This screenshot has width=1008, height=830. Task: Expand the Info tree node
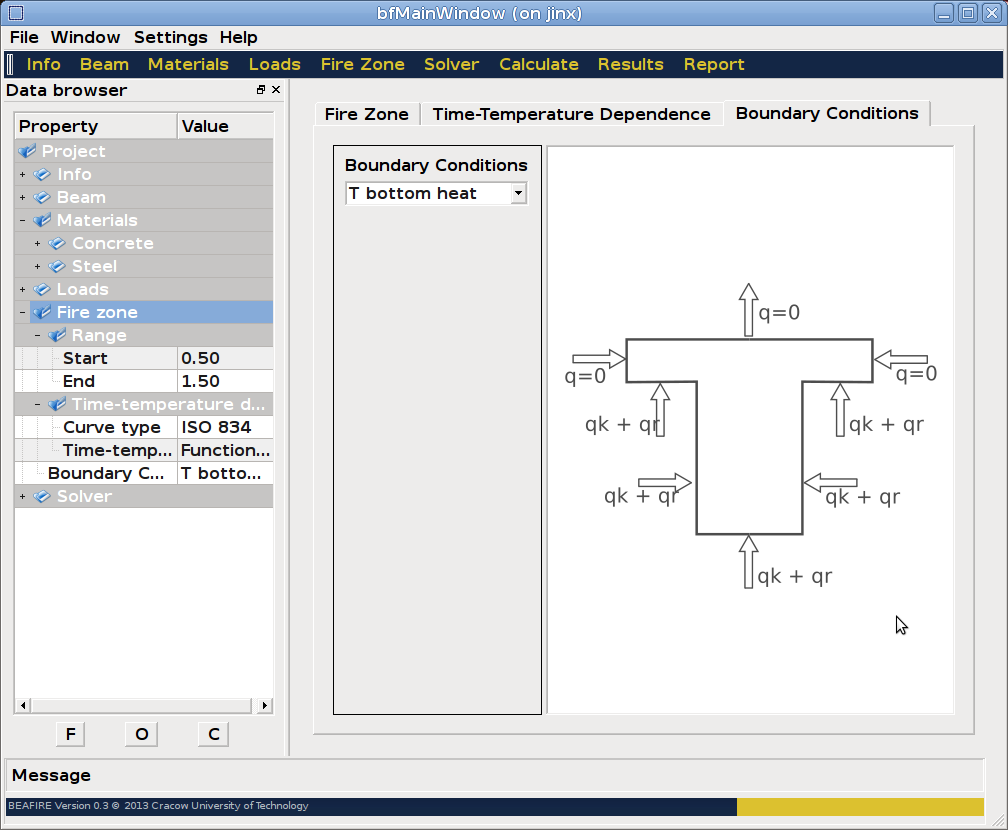tap(22, 175)
